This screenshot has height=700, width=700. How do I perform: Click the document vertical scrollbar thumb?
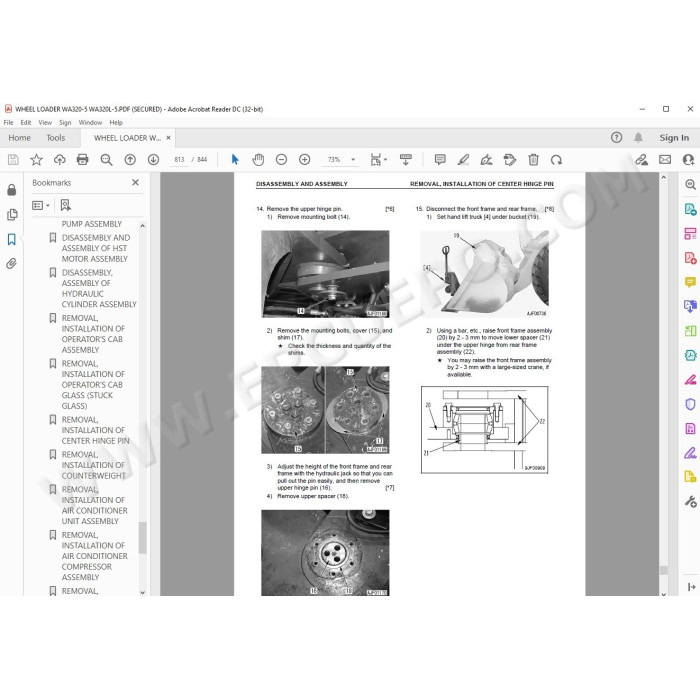(663, 570)
